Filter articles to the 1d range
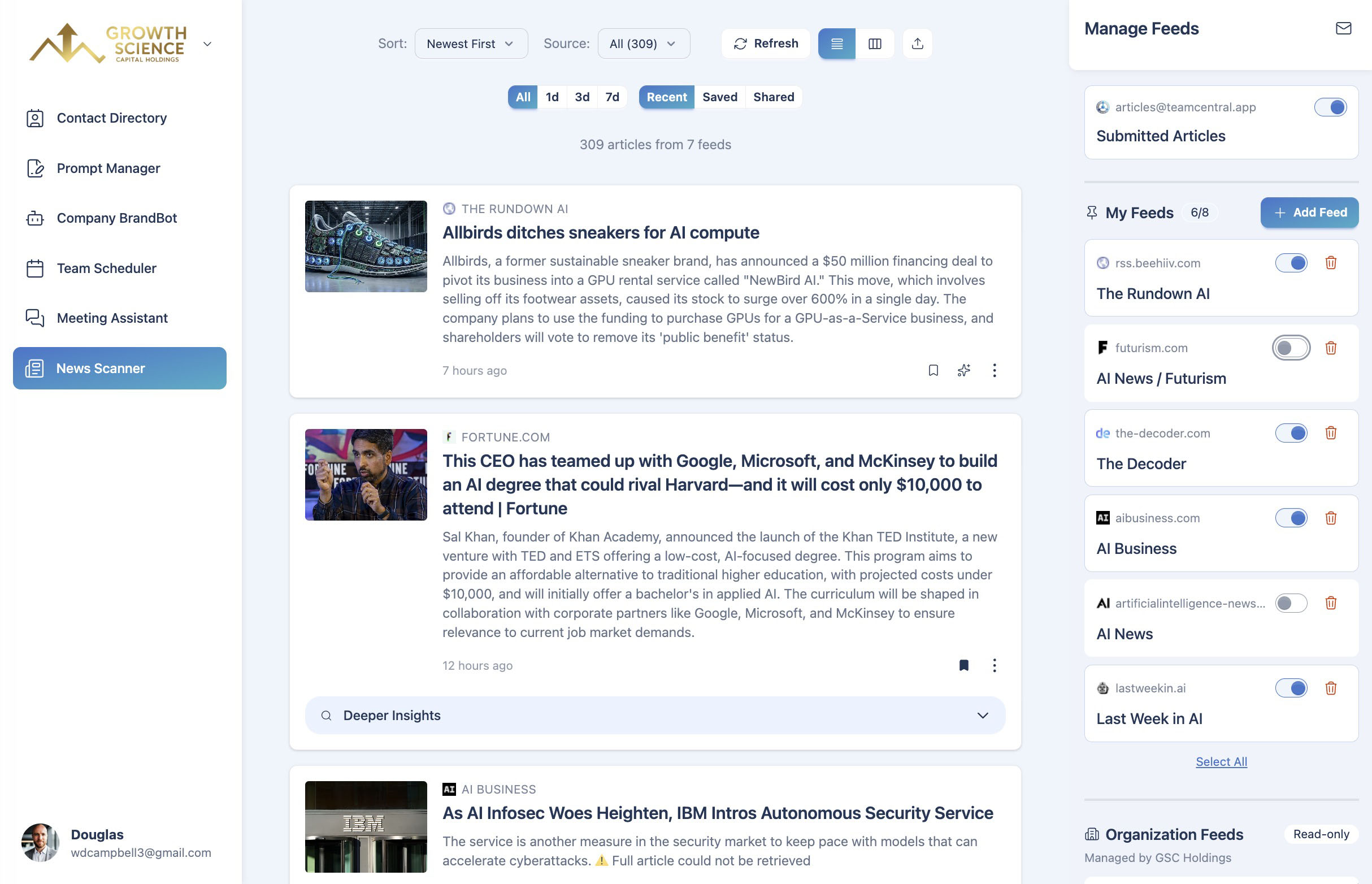1372x884 pixels. coord(552,97)
